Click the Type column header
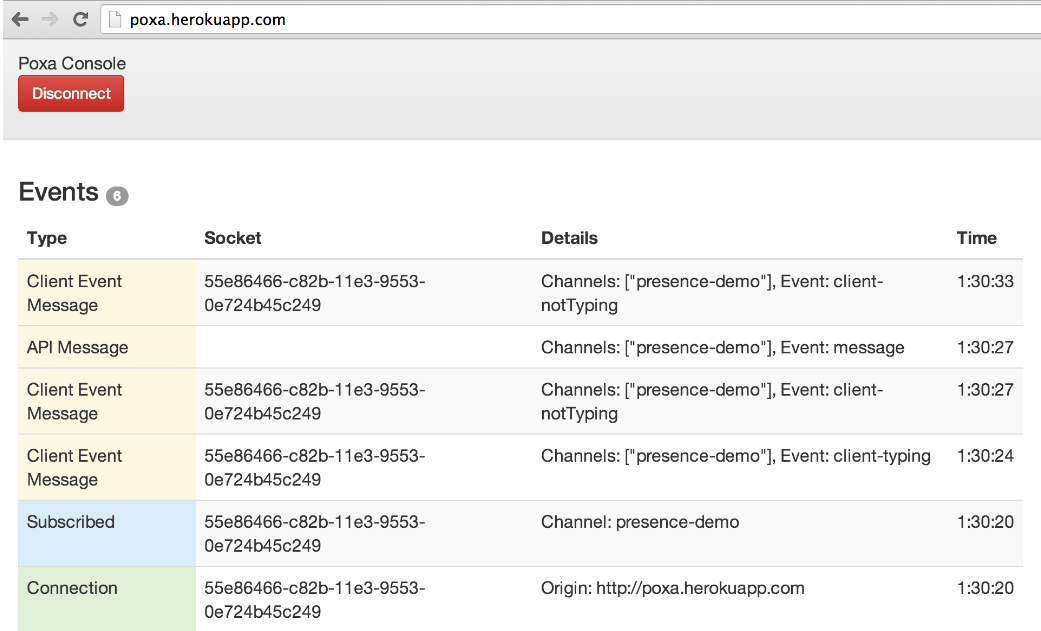 [46, 238]
